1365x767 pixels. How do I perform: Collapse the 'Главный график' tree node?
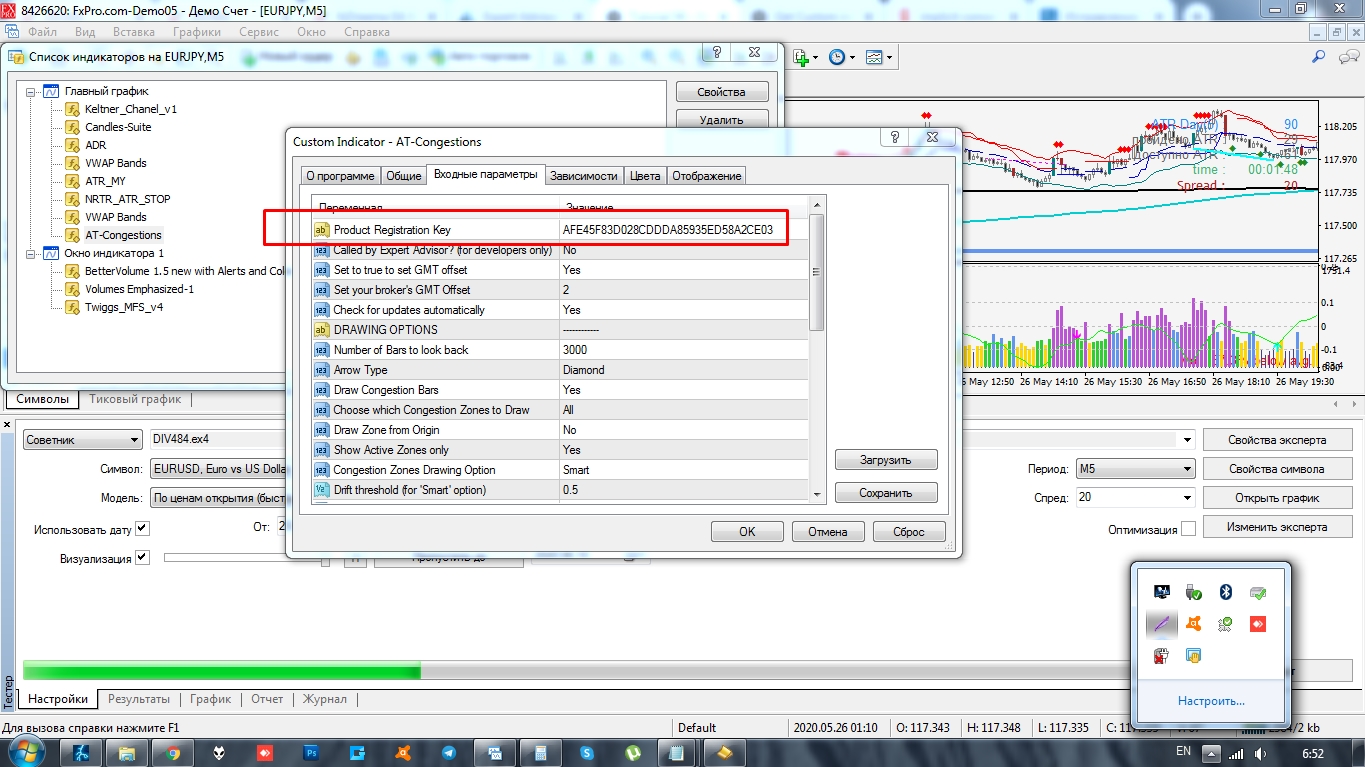point(31,91)
